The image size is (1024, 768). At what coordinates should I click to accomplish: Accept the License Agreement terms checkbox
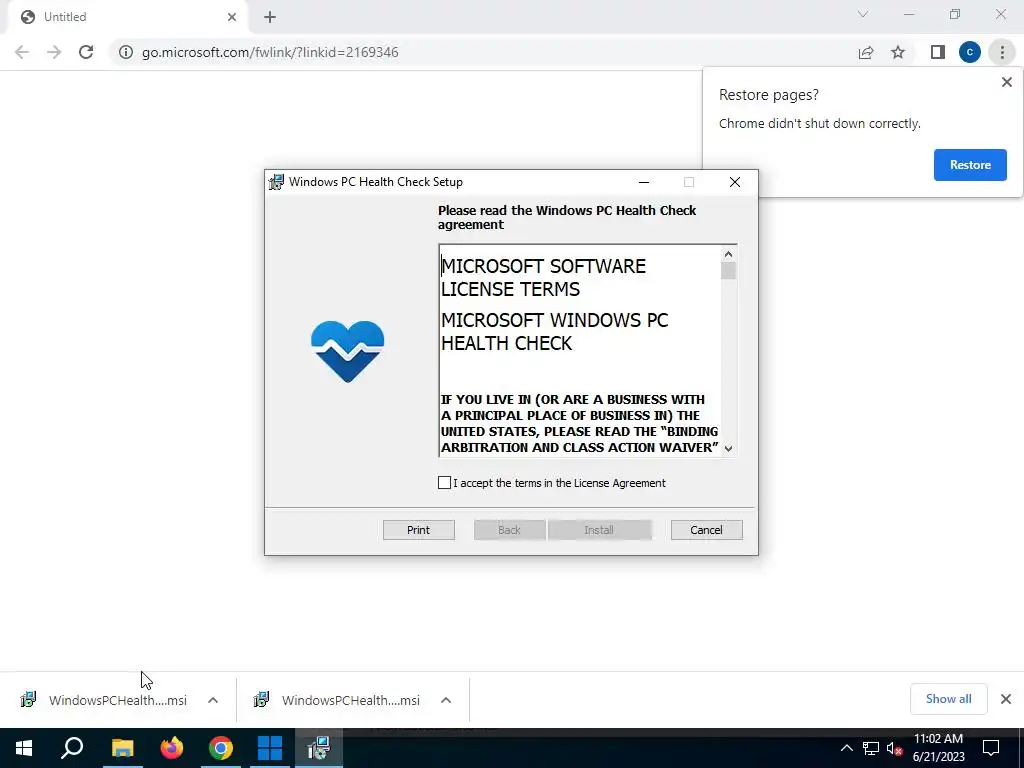[444, 483]
